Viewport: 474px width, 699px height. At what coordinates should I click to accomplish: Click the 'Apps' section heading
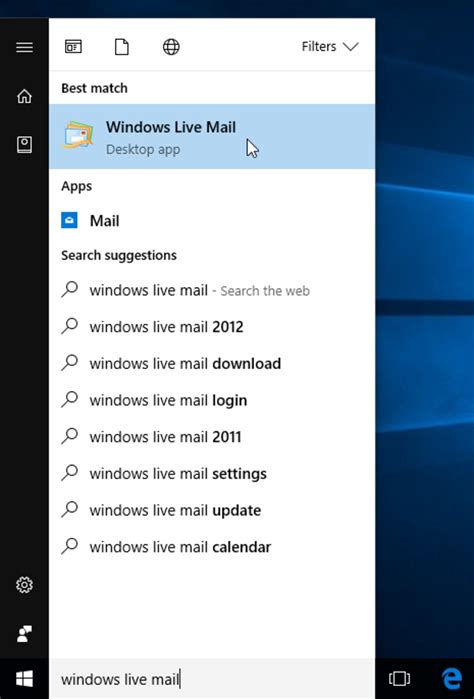coord(76,186)
